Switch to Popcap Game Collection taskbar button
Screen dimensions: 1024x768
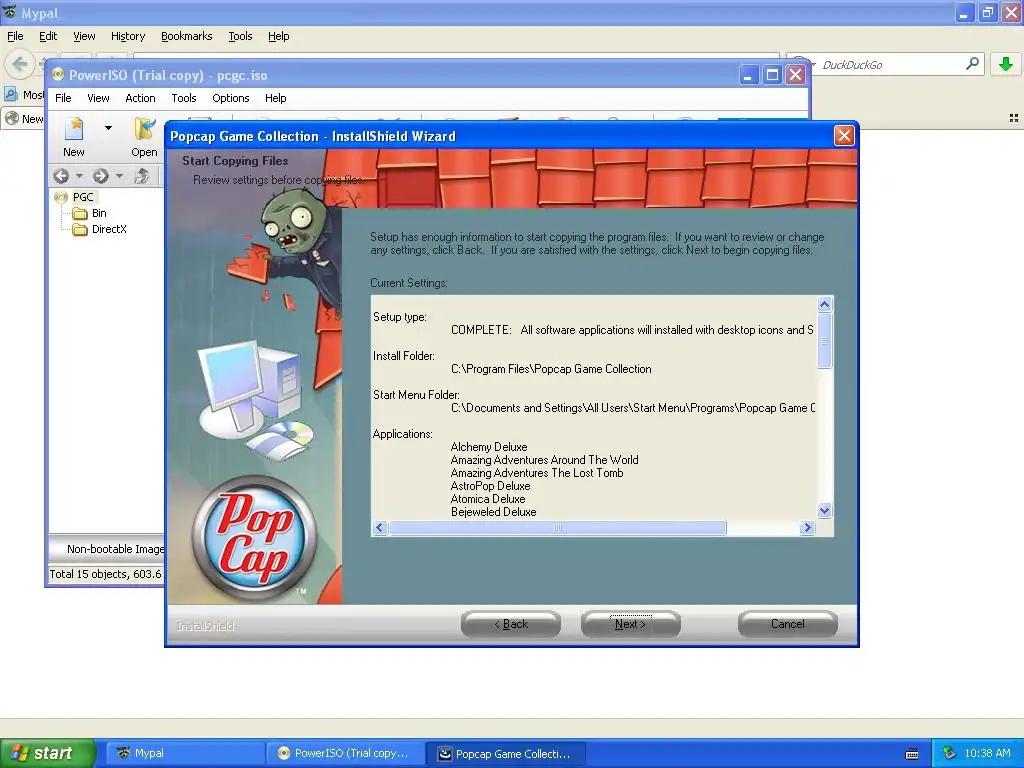(x=506, y=753)
